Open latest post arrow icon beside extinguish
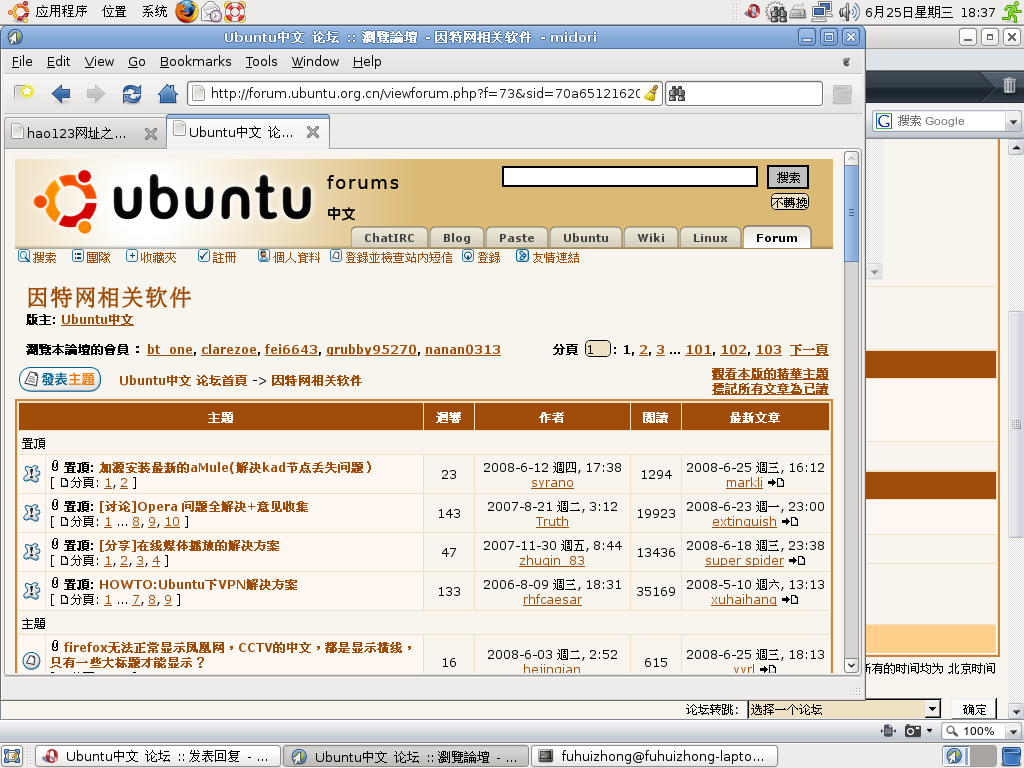Image resolution: width=1024 pixels, height=768 pixels. [790, 522]
